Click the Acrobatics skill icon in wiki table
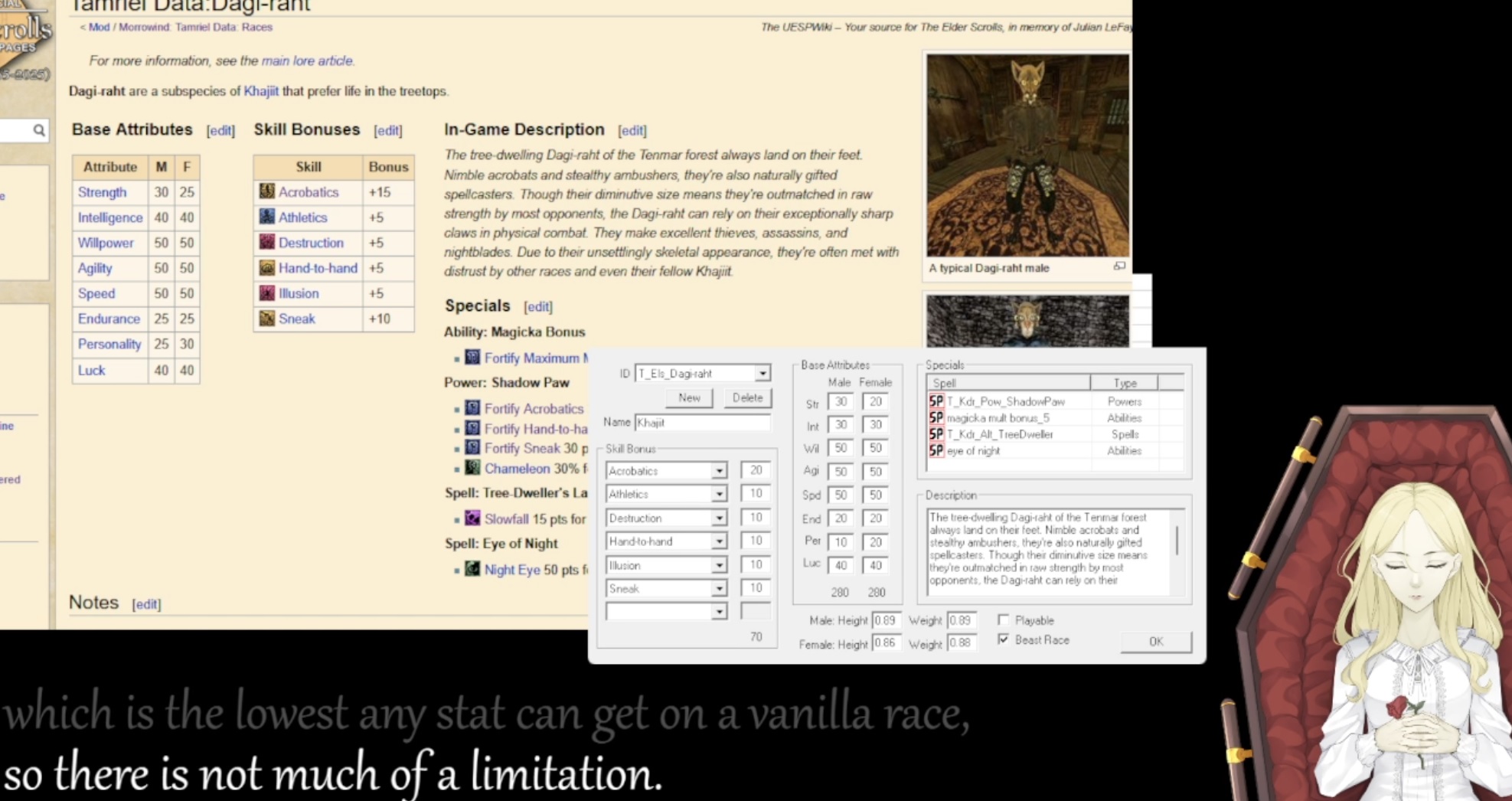Screen dimensions: 1512x801 tap(266, 191)
